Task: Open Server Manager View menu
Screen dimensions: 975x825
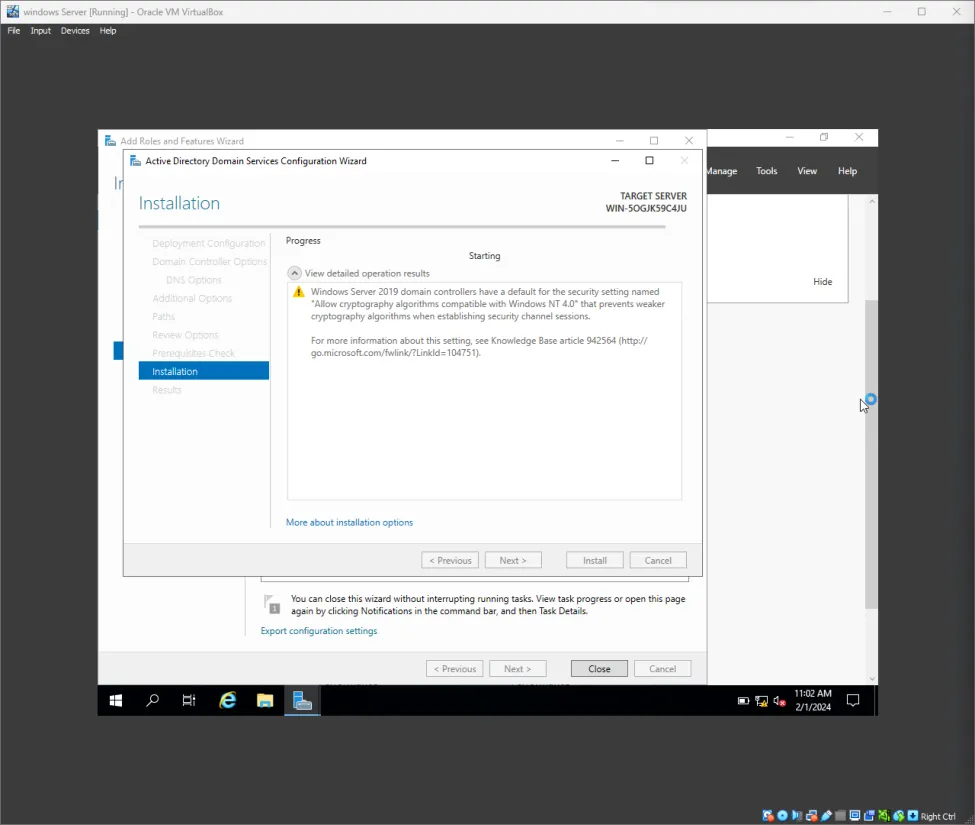Action: [x=807, y=171]
